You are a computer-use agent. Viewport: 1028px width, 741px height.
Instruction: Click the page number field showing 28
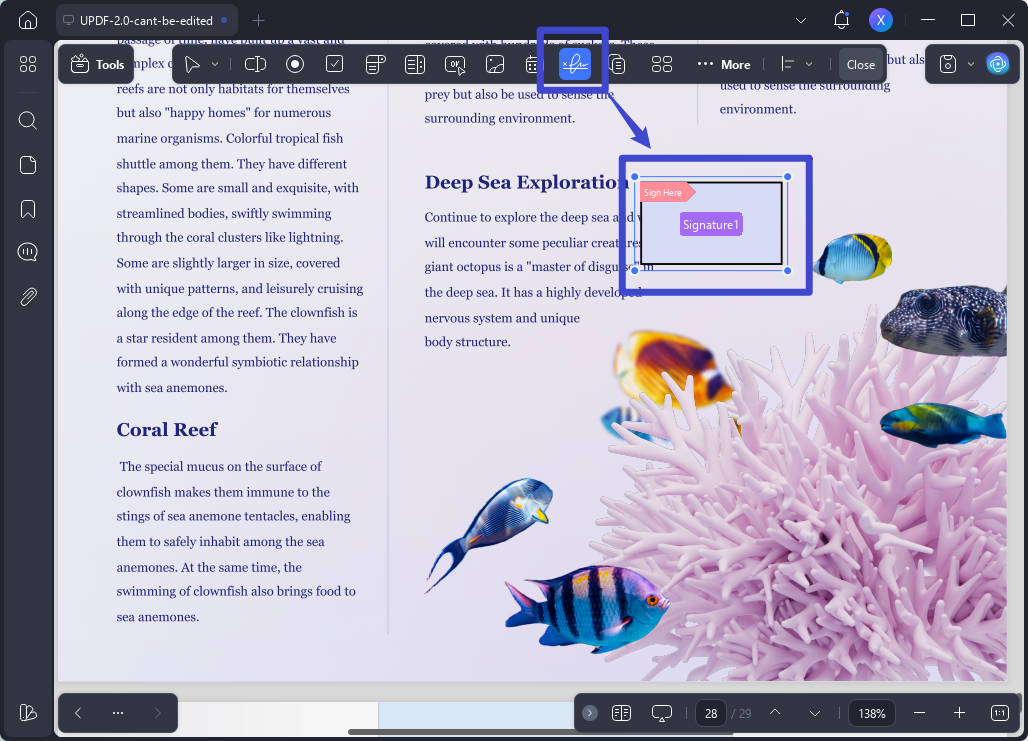[711, 713]
